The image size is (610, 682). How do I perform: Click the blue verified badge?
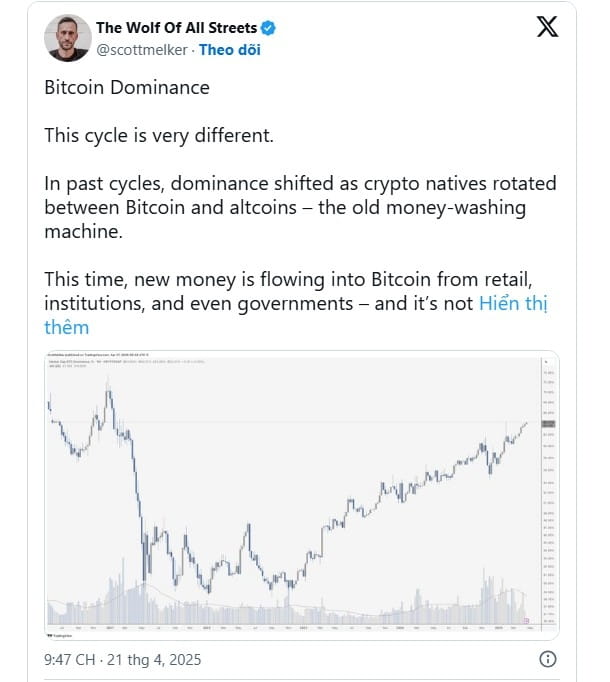coord(268,28)
